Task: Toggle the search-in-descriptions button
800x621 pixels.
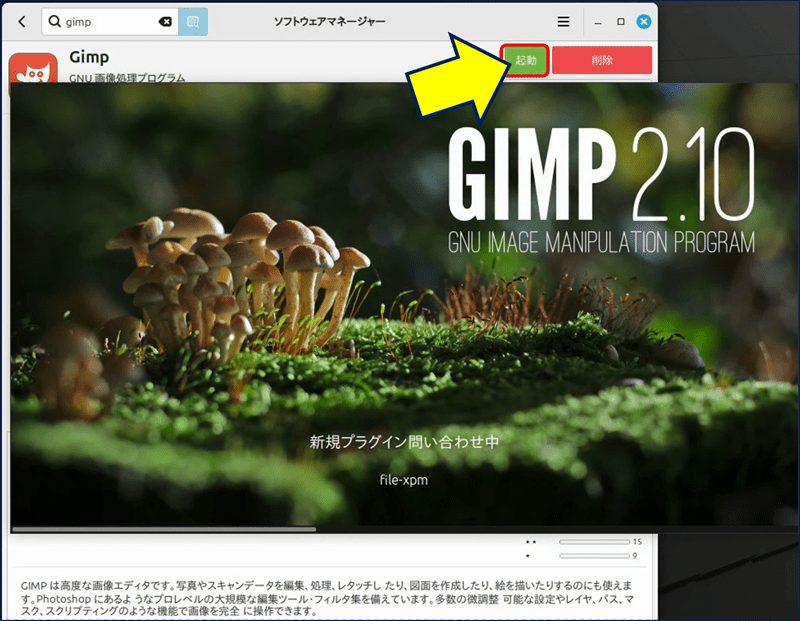Action: point(193,21)
